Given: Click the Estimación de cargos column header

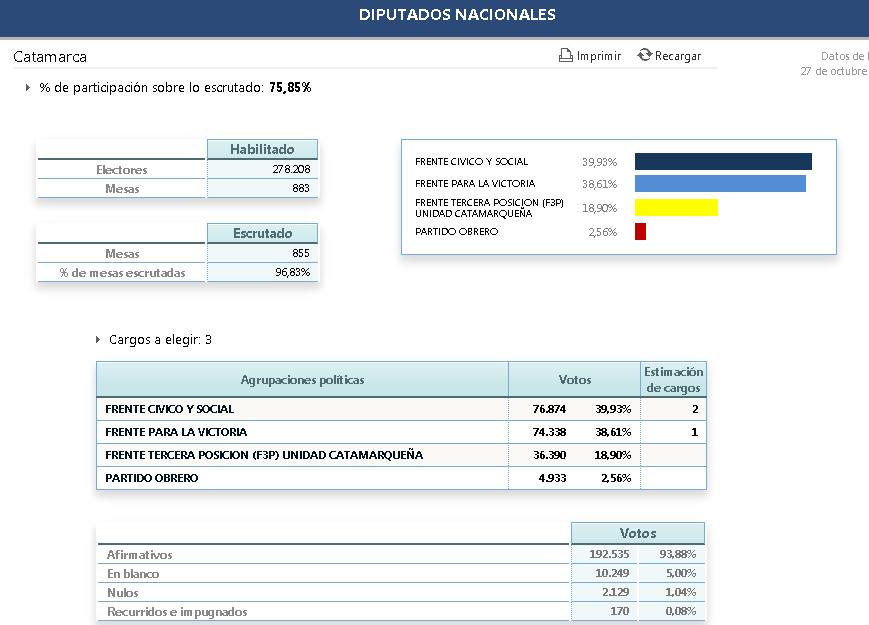Looking at the screenshot, I should point(673,380).
